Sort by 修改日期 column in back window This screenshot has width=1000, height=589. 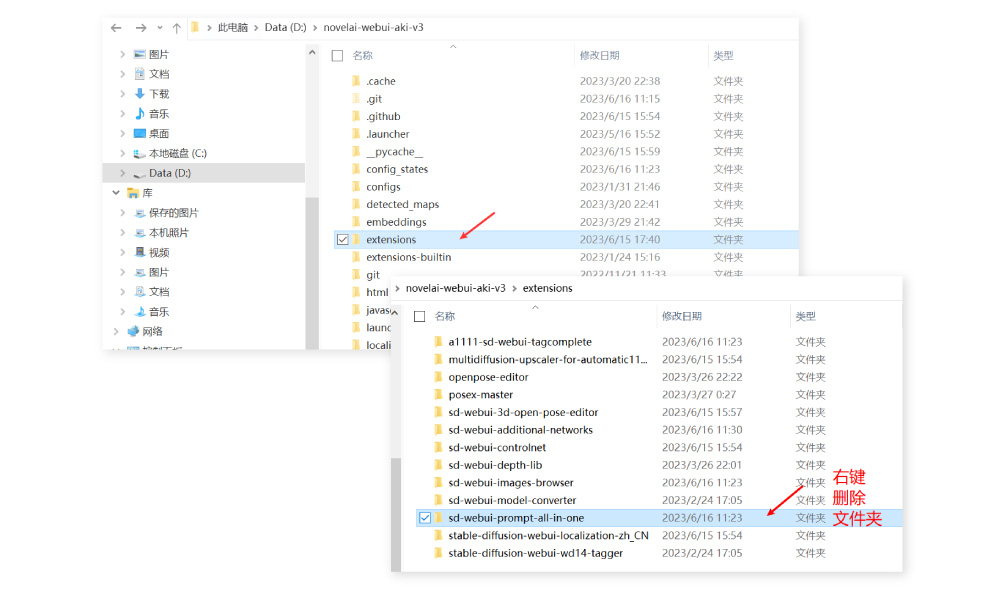pyautogui.click(x=599, y=55)
